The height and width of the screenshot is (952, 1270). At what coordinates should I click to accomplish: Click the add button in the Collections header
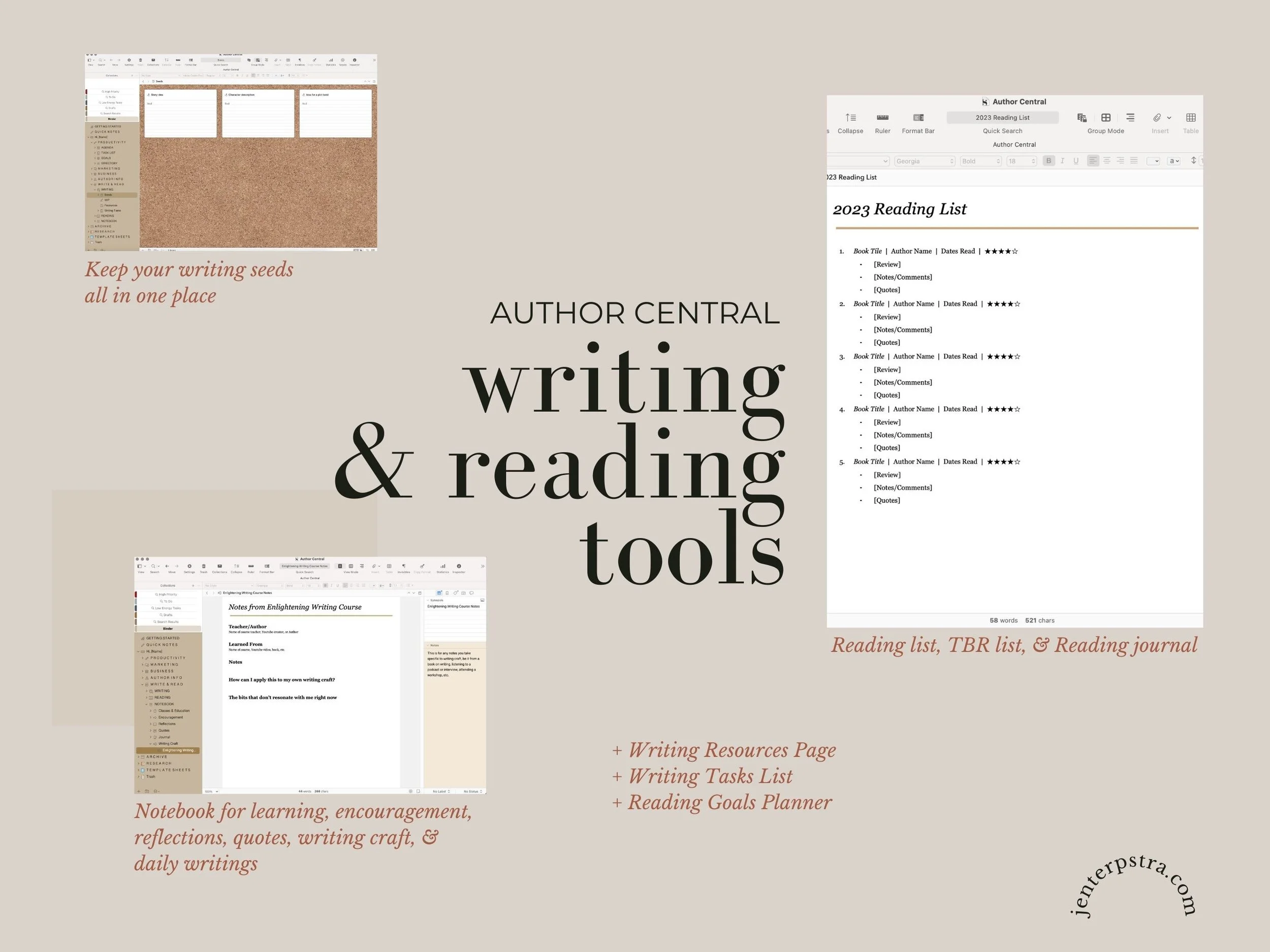point(193,585)
